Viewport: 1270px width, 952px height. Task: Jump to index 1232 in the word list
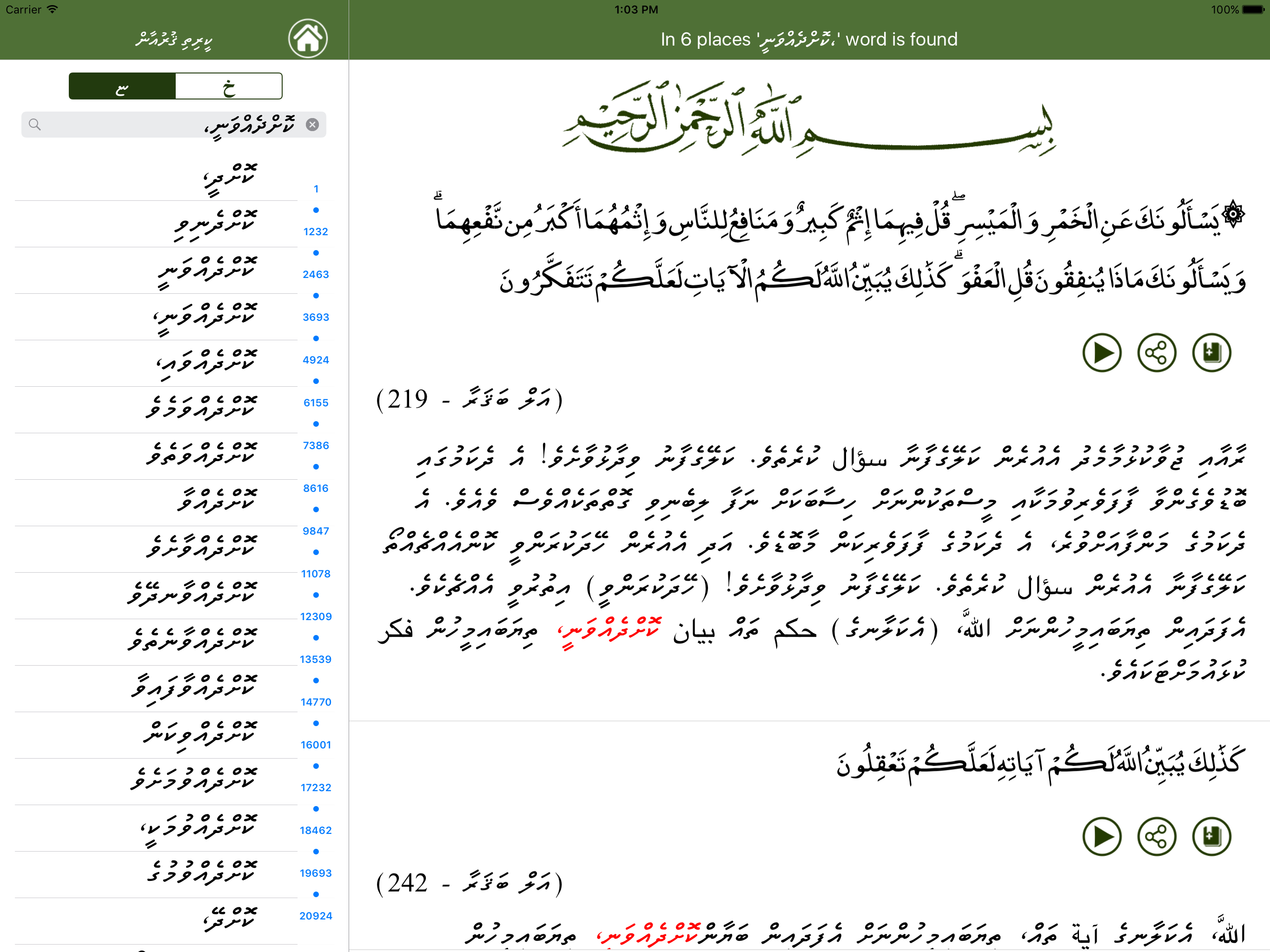tap(316, 232)
